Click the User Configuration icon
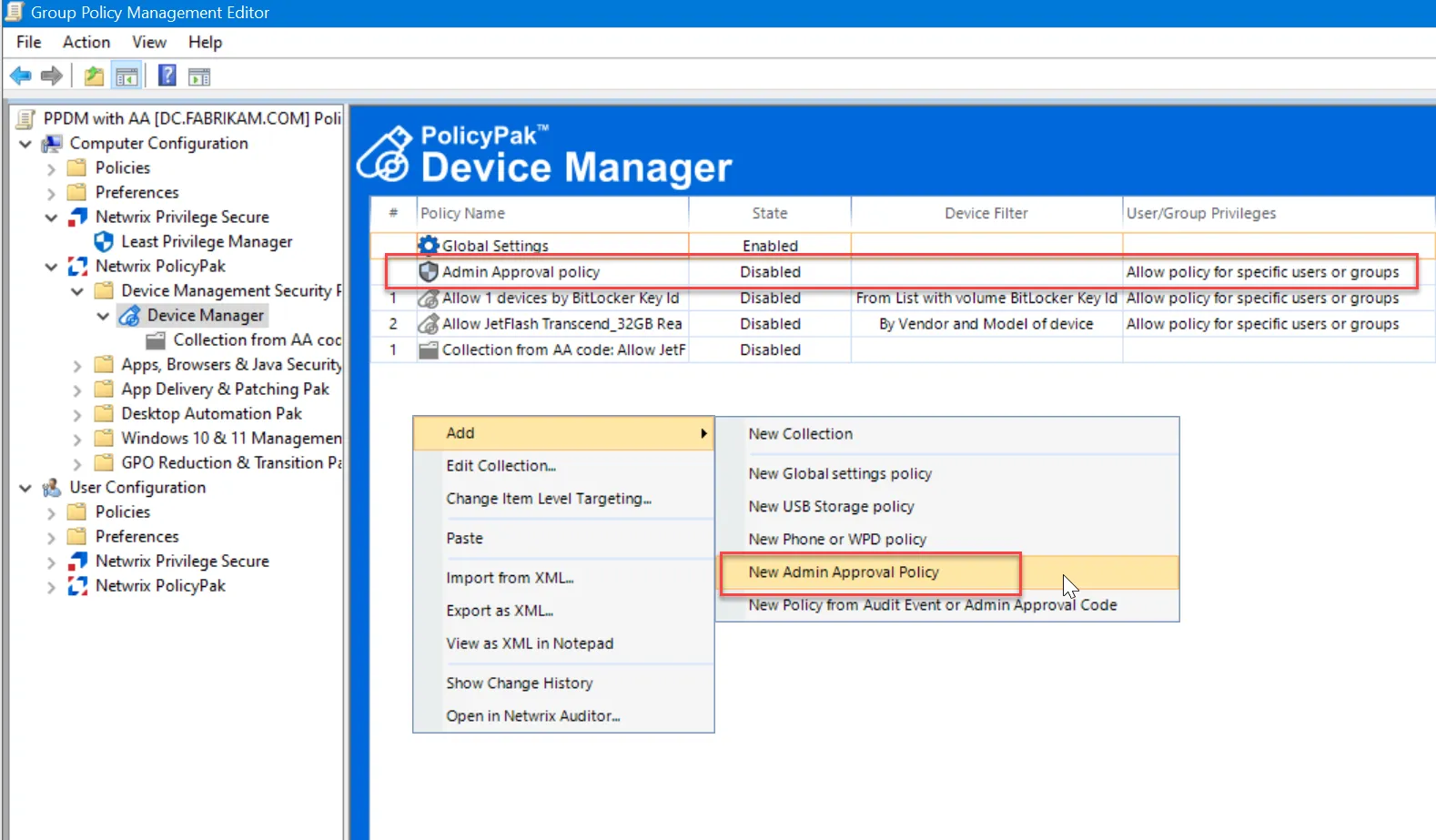 coord(53,488)
